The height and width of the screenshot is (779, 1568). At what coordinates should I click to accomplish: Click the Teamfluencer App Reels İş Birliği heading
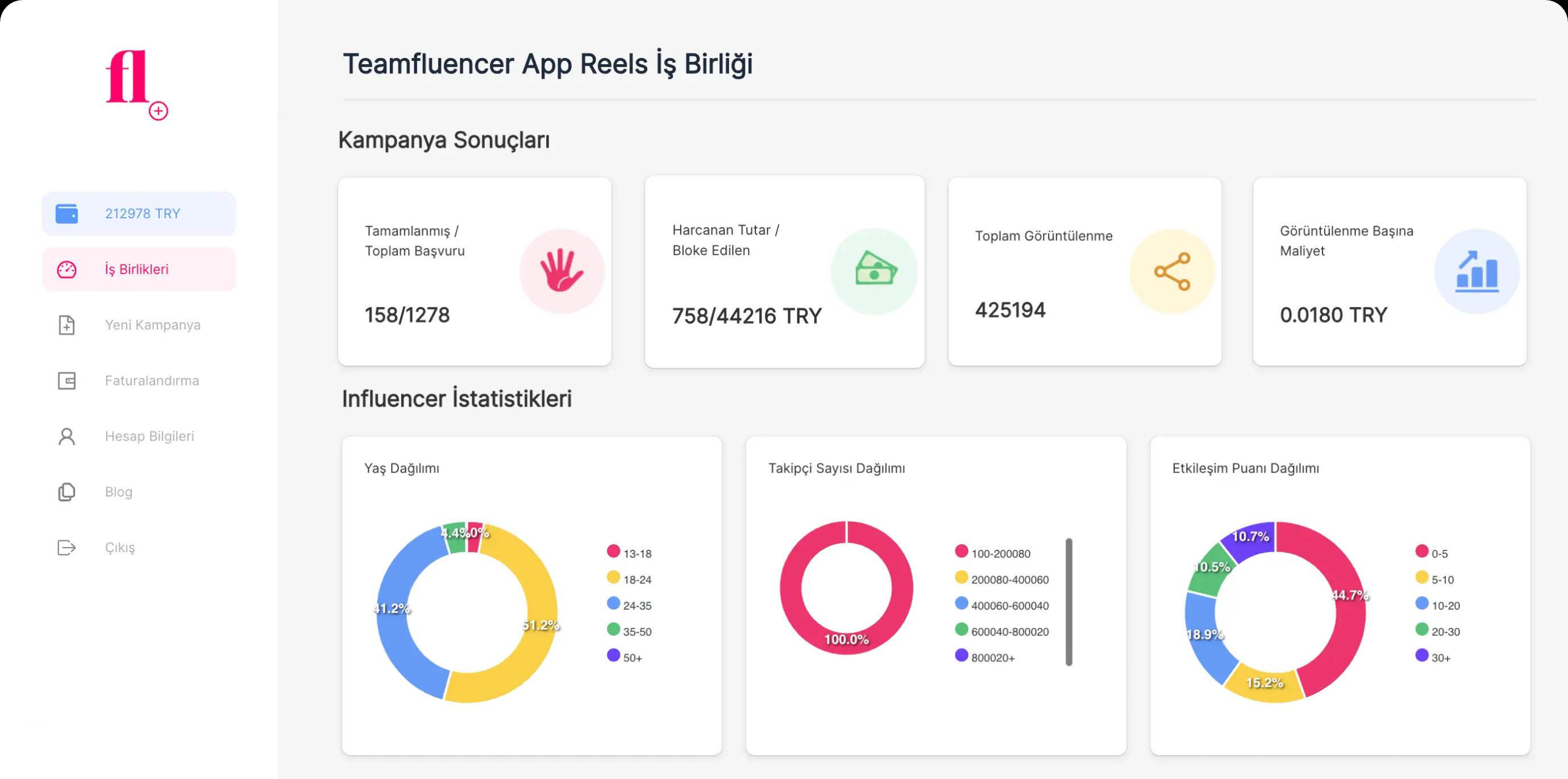coord(548,65)
